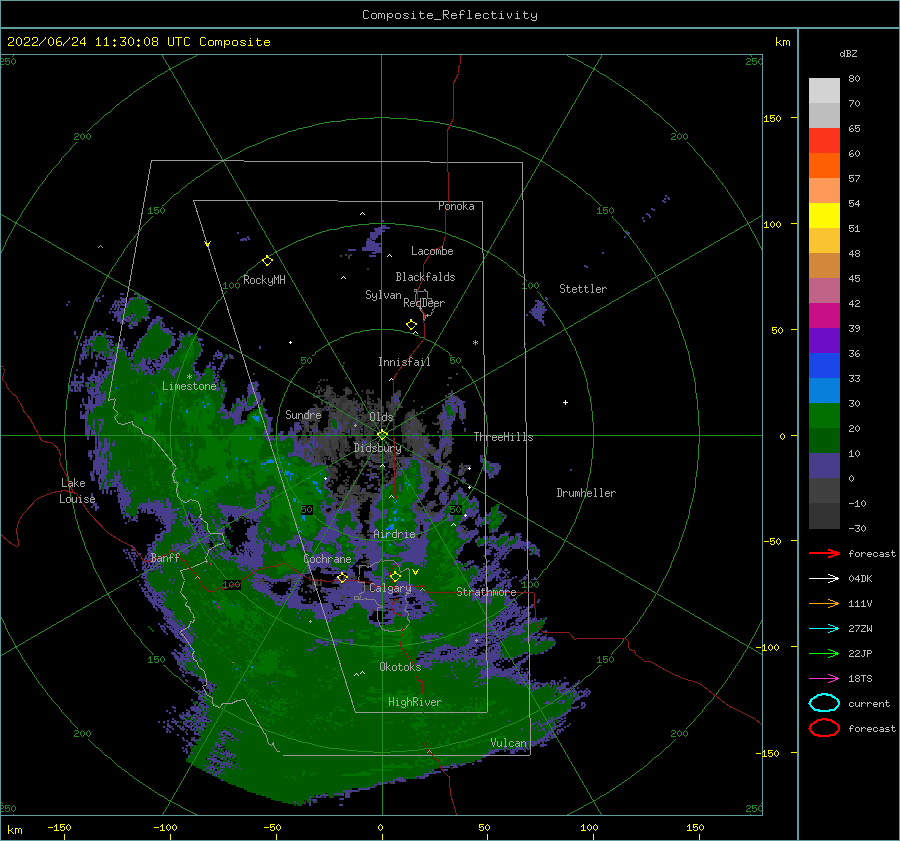Image resolution: width=900 pixels, height=841 pixels.
Task: Click the Sundre town label
Action: (x=304, y=415)
